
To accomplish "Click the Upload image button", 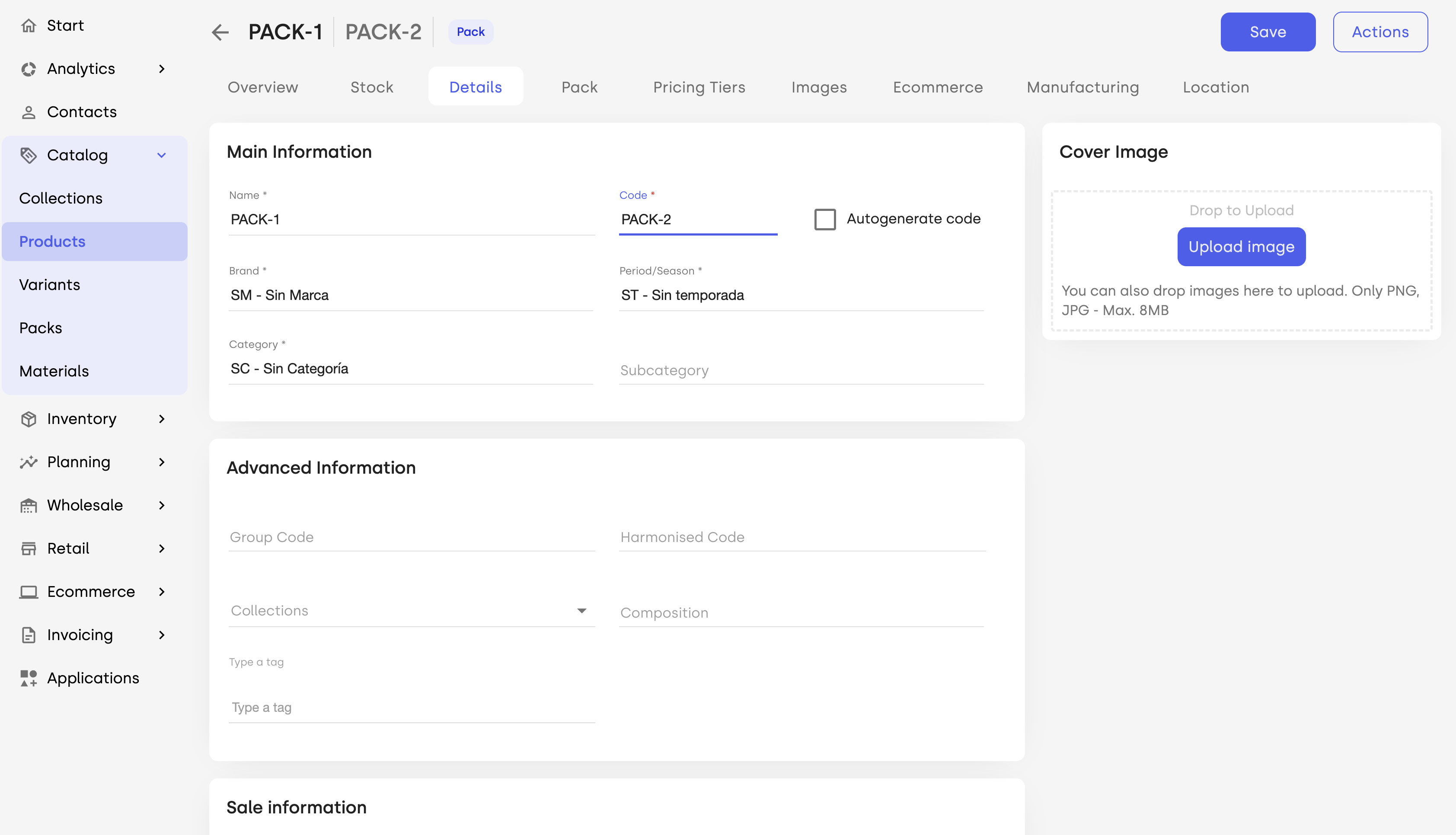I will tap(1242, 247).
